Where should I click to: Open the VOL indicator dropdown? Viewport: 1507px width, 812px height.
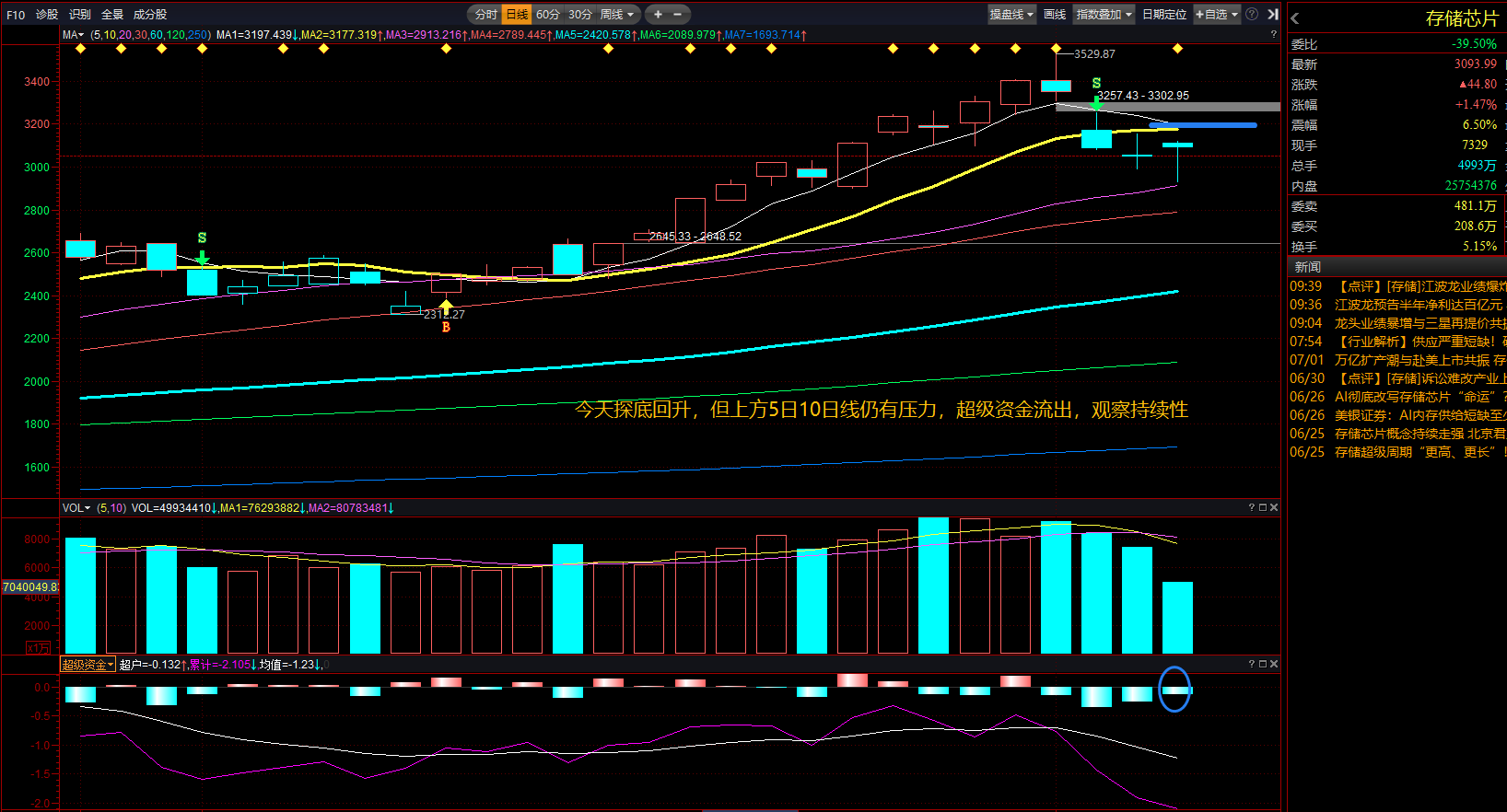[x=76, y=508]
